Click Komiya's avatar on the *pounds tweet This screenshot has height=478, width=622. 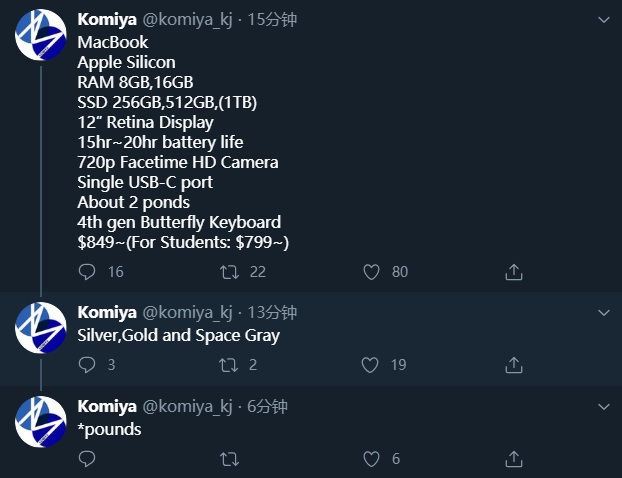[41, 421]
